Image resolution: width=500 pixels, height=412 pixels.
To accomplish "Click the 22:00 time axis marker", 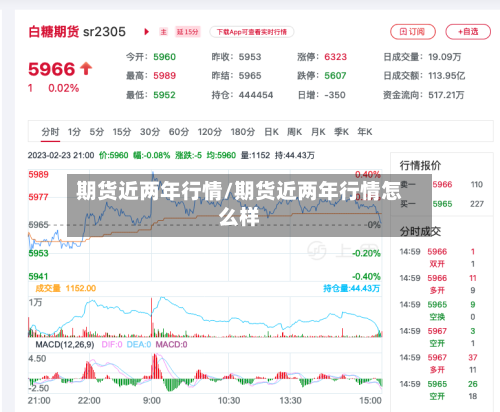I will pos(89,400).
